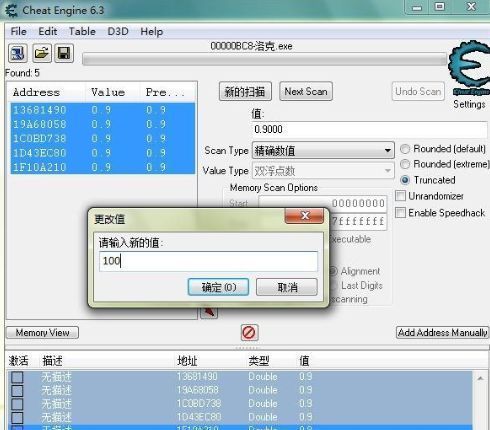
Task: Cancel with the 取消 button
Action: [287, 287]
